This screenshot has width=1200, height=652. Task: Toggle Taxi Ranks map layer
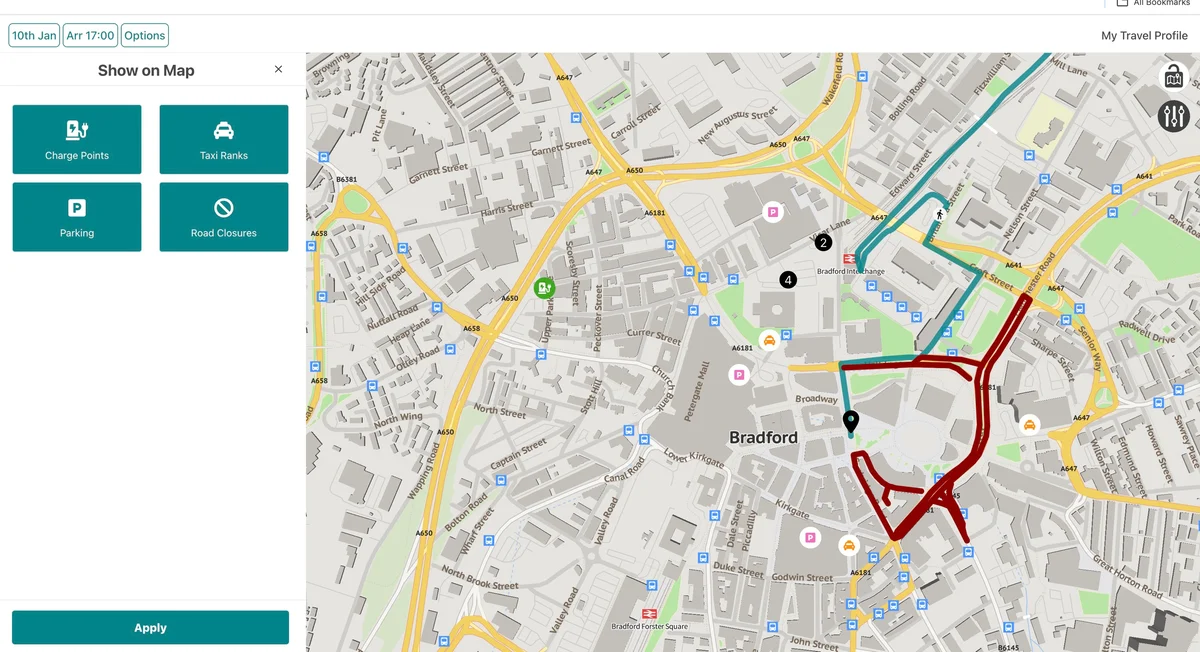224,139
